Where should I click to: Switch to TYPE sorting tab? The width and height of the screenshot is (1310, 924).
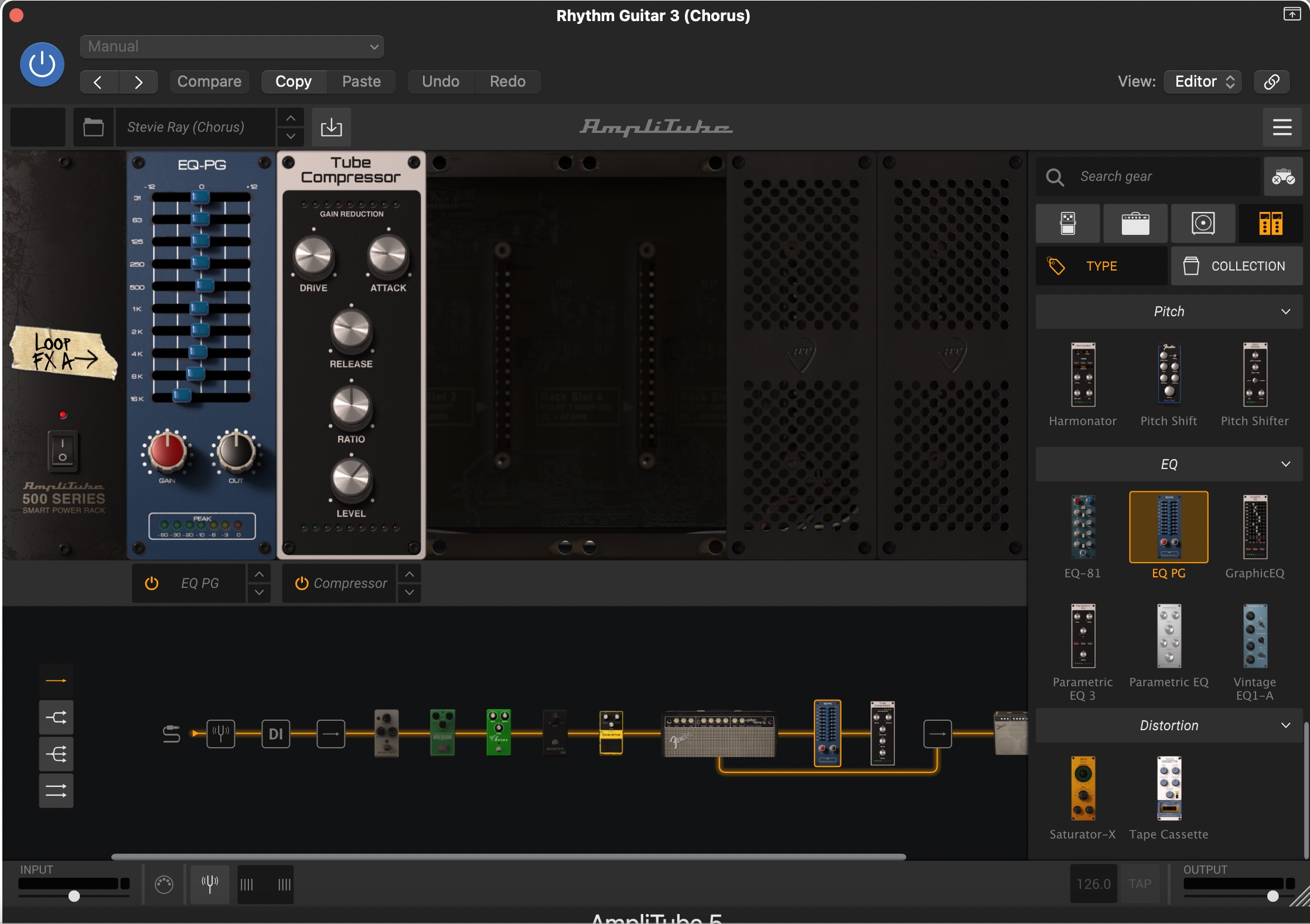click(x=1101, y=266)
